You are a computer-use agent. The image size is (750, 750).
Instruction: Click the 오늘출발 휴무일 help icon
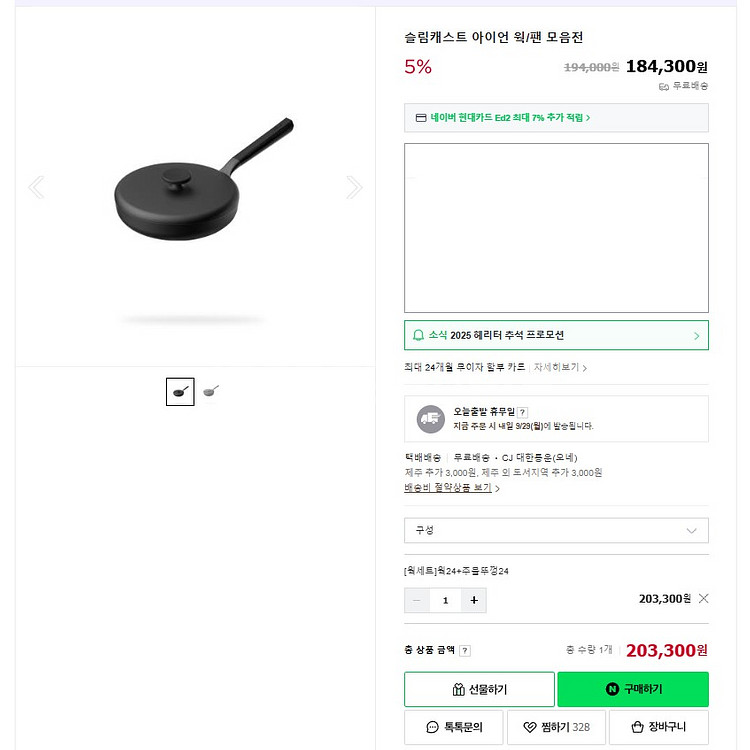click(522, 412)
